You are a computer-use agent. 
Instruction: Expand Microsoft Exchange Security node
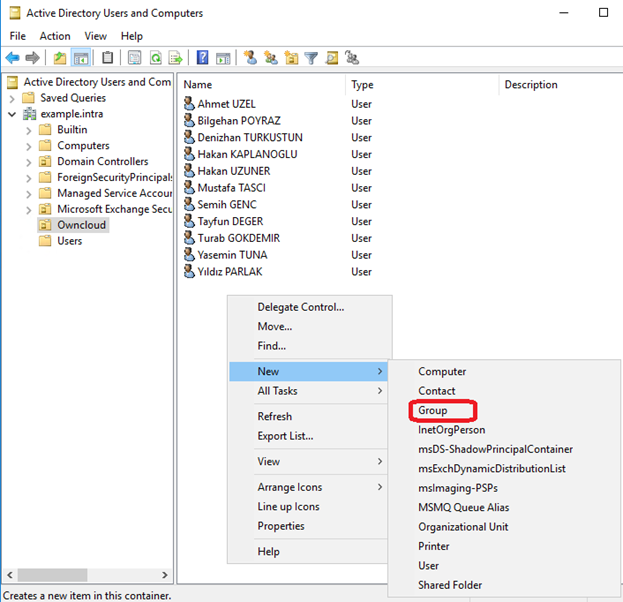point(29,210)
